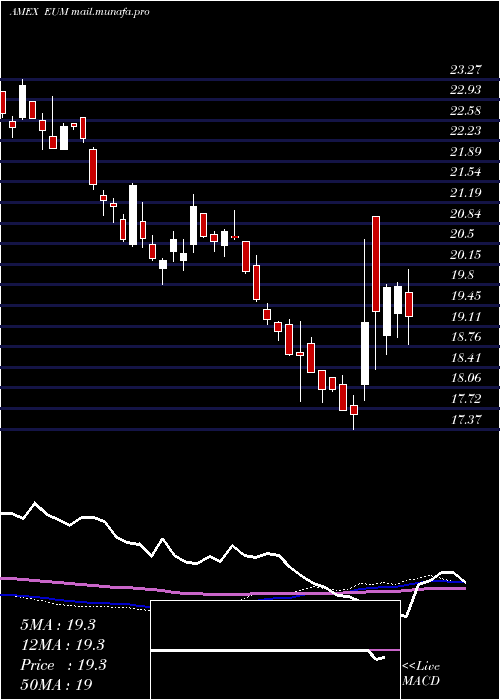Click the 21.19 price axis label

point(466,193)
